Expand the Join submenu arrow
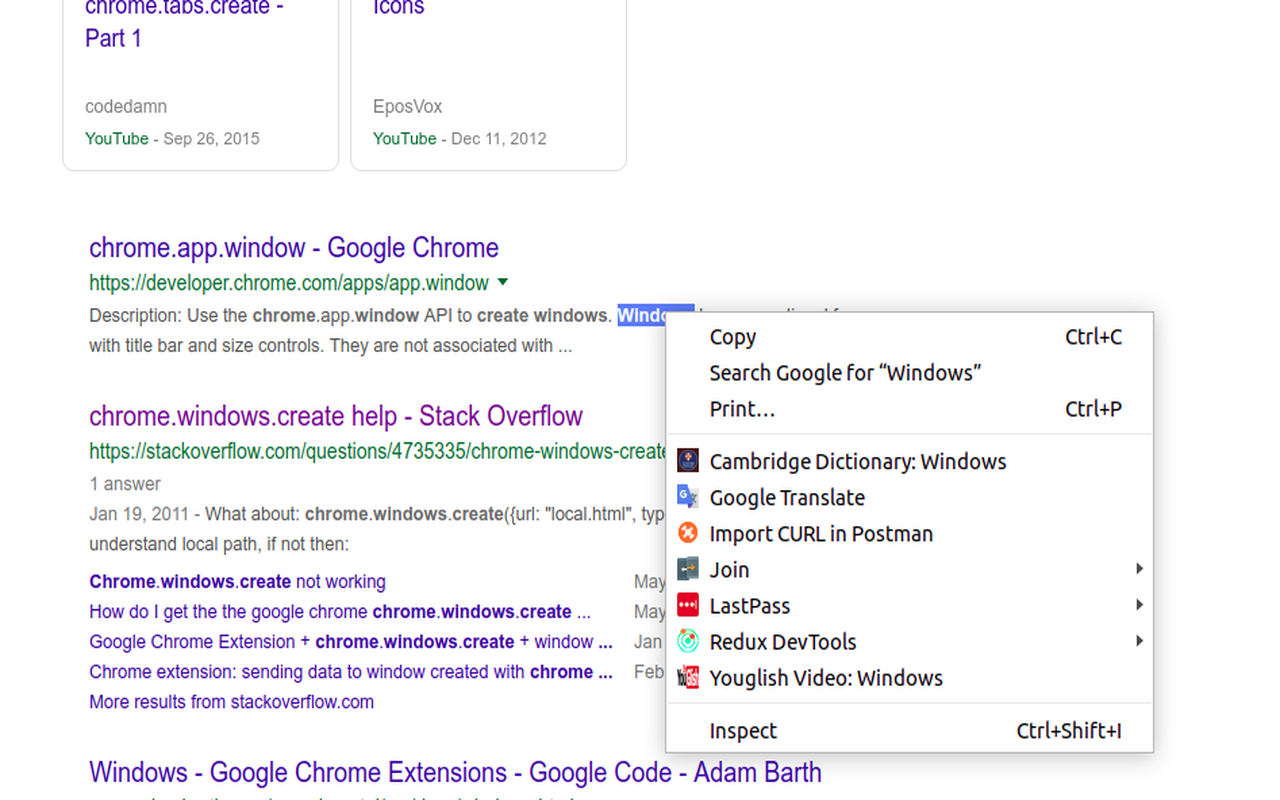This screenshot has height=800, width=1280. click(x=1139, y=569)
